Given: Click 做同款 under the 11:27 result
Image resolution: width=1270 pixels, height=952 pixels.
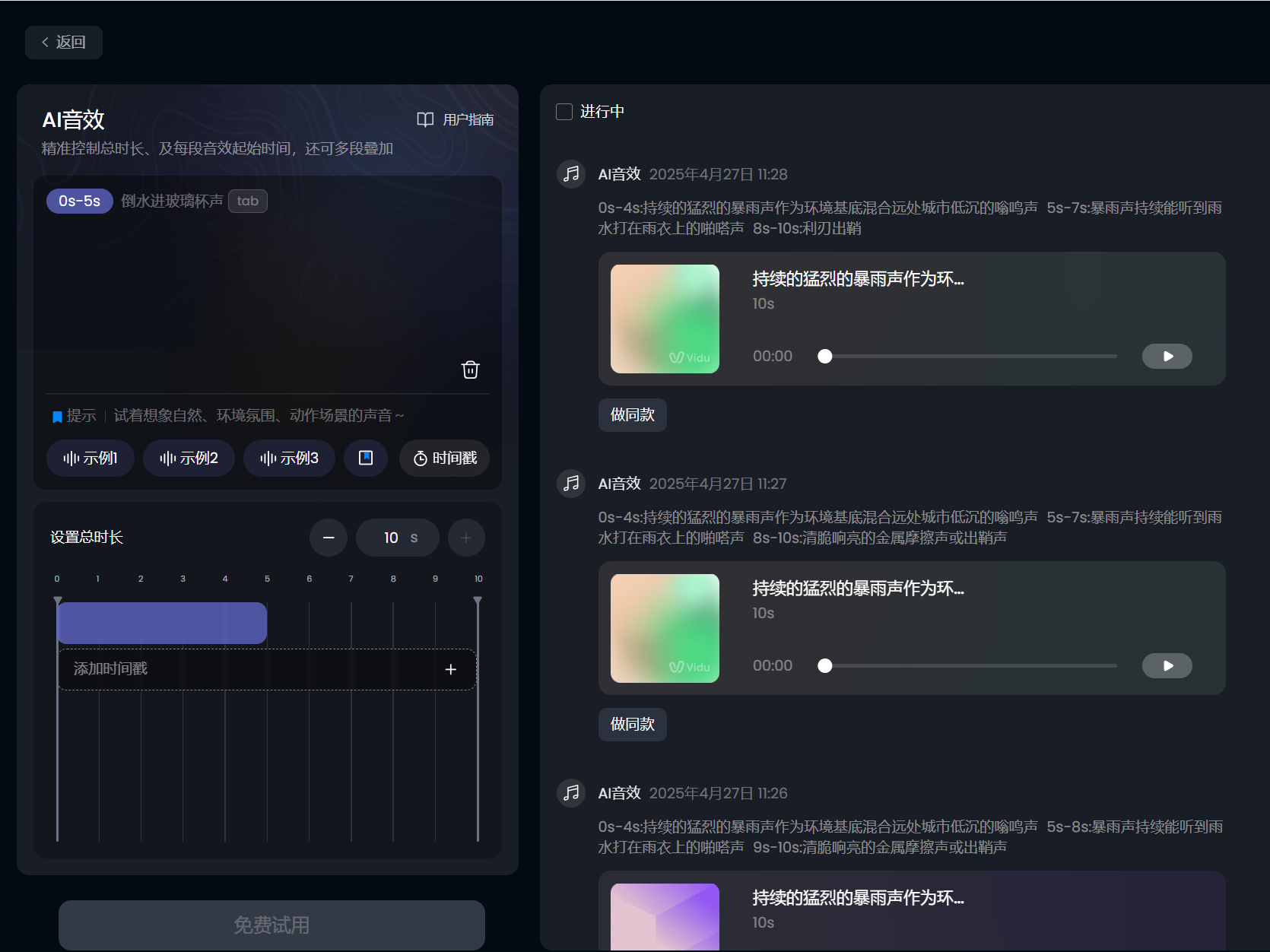Looking at the screenshot, I should tap(632, 725).
